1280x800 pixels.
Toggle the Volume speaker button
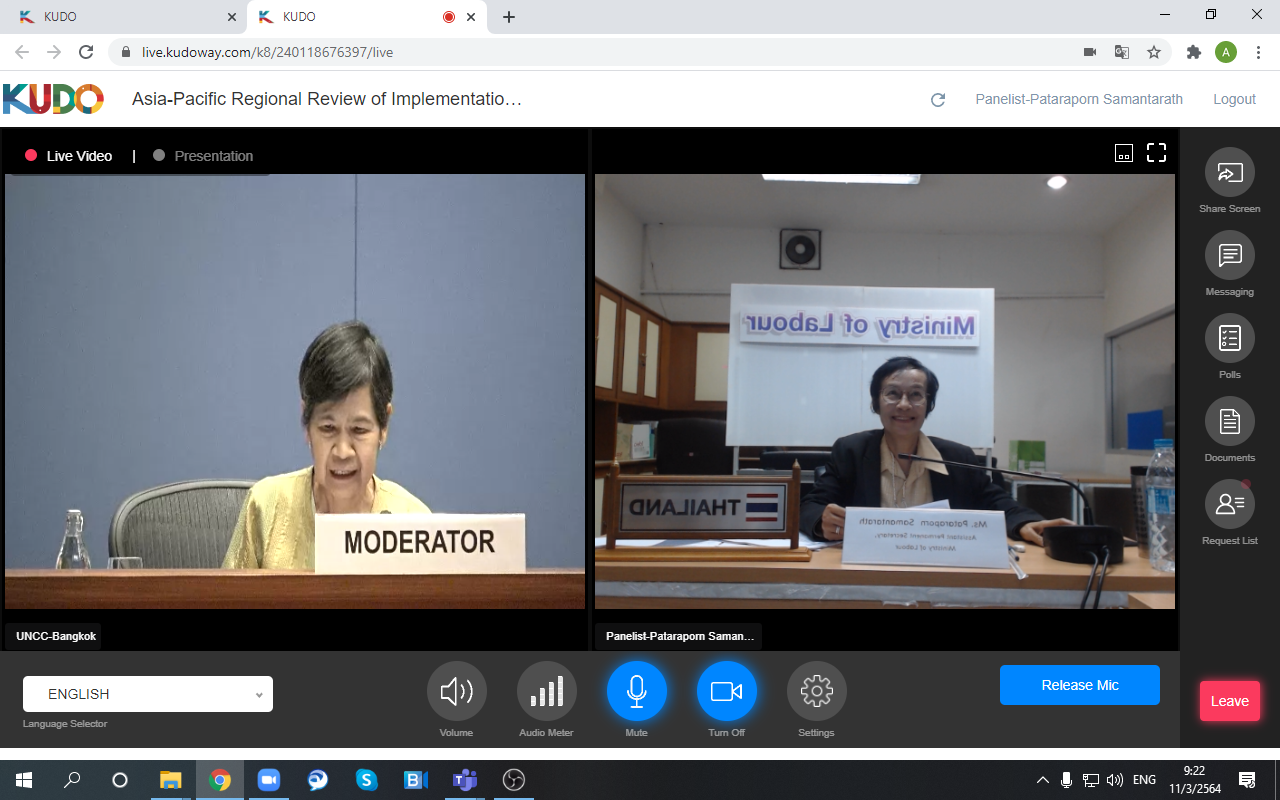click(456, 691)
